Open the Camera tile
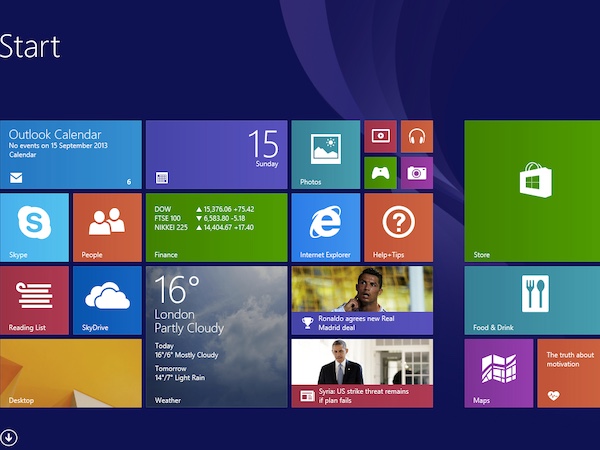The image size is (600, 450). pos(417,173)
